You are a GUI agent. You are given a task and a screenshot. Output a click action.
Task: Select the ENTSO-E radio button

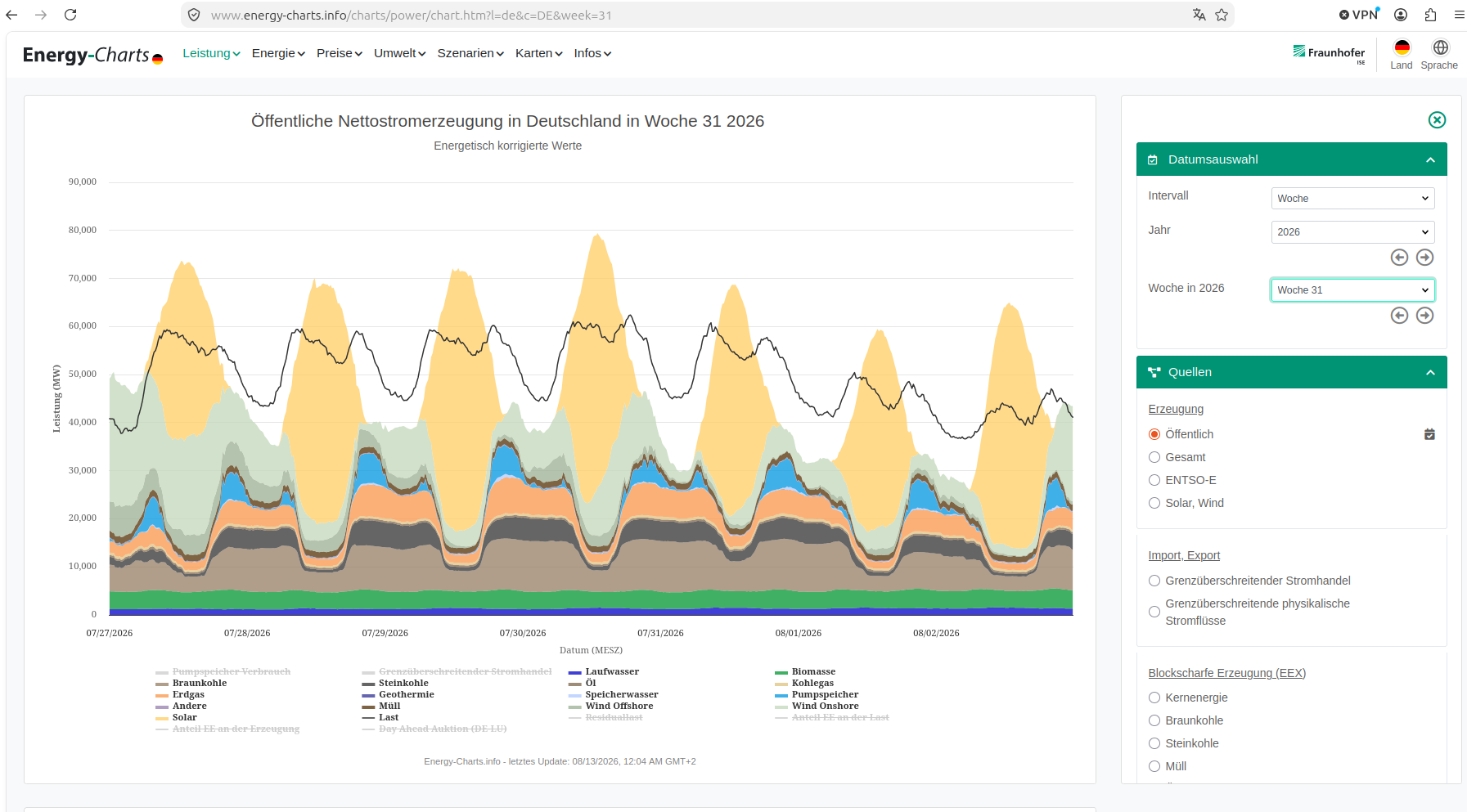pyautogui.click(x=1154, y=480)
